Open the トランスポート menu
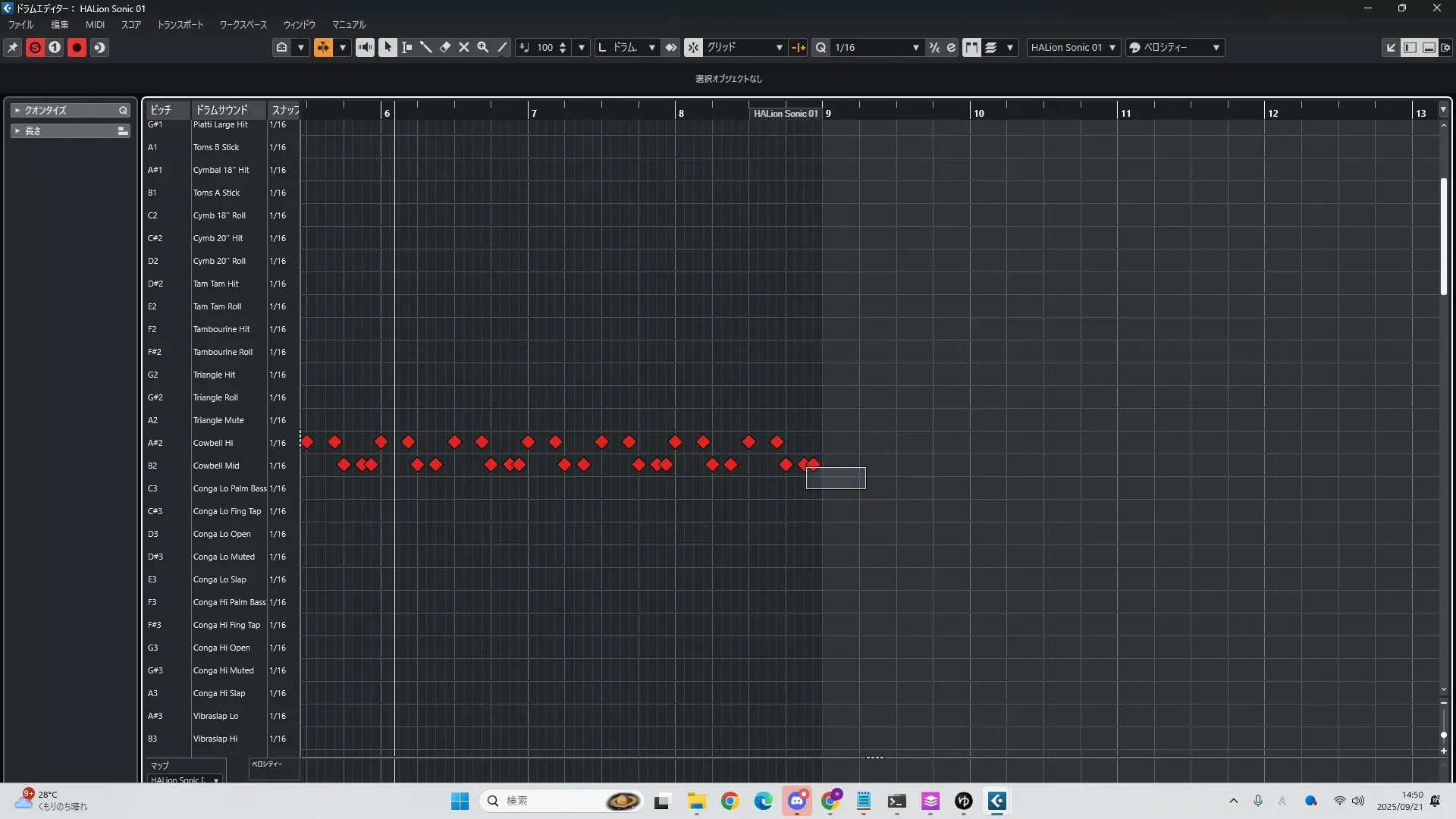Image resolution: width=1456 pixels, height=819 pixels. (180, 24)
